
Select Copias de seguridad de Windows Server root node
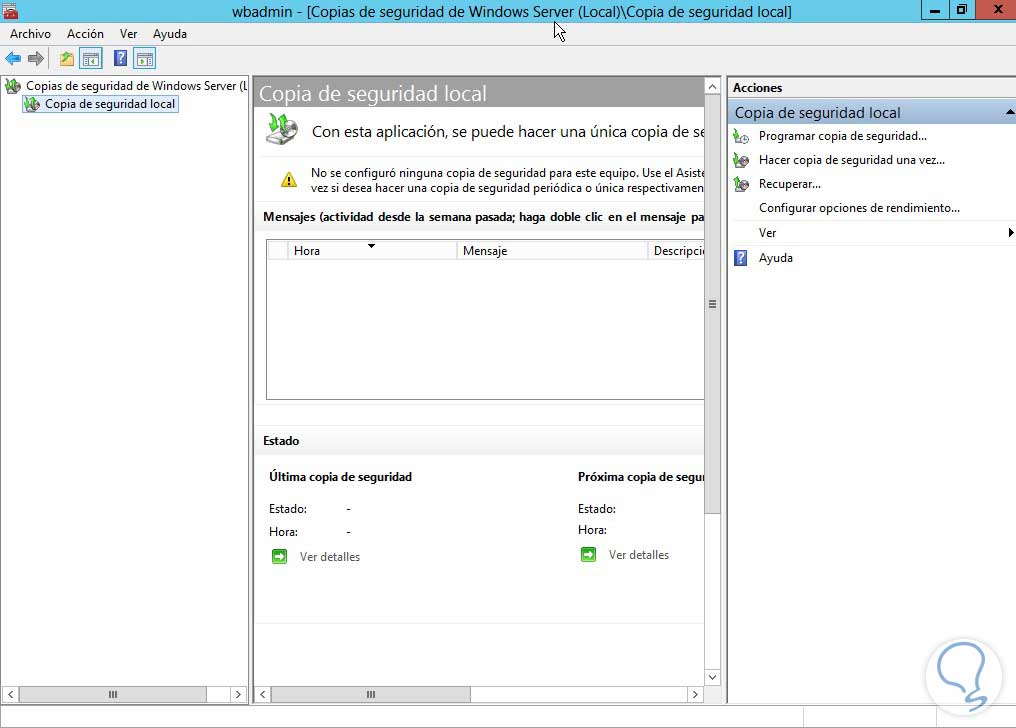[137, 85]
